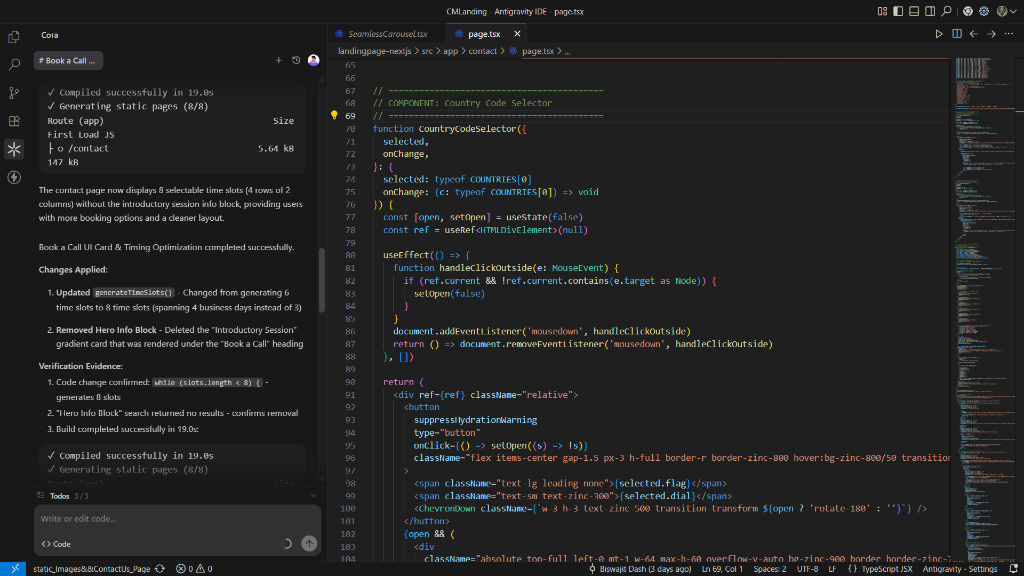Screen dimensions: 1024x576
Task: Click the app breadcrumb segment
Action: tap(451, 51)
